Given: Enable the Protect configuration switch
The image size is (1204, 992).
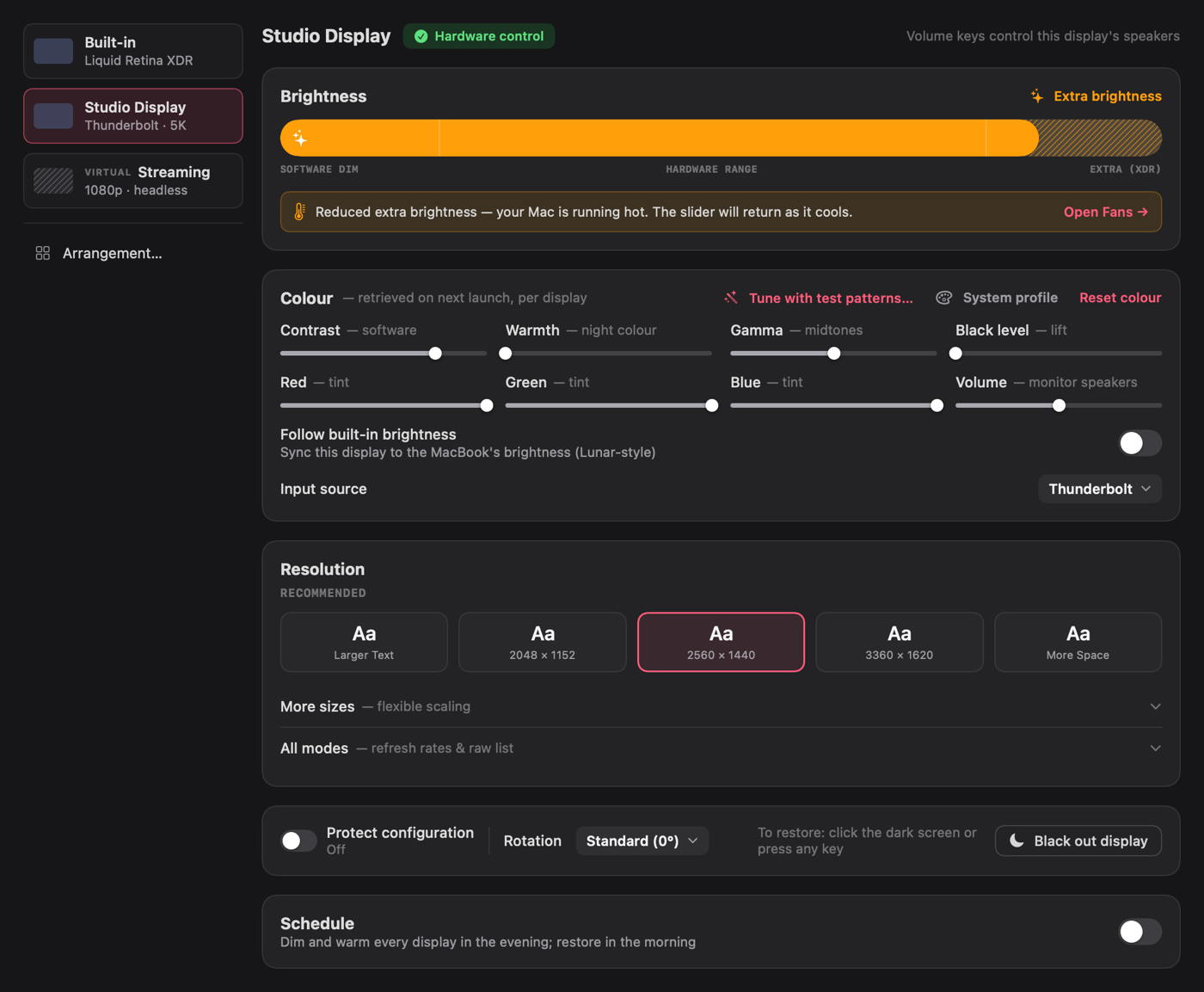Looking at the screenshot, I should pyautogui.click(x=299, y=841).
